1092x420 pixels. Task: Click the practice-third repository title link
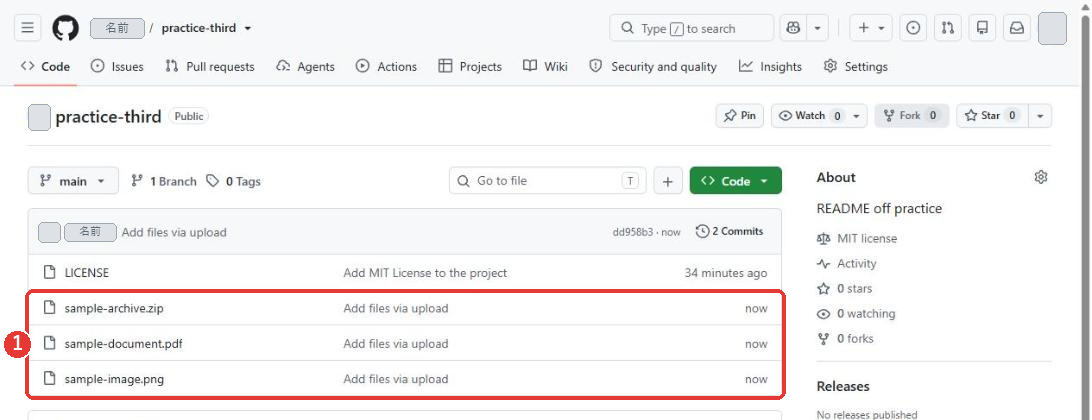[108, 116]
